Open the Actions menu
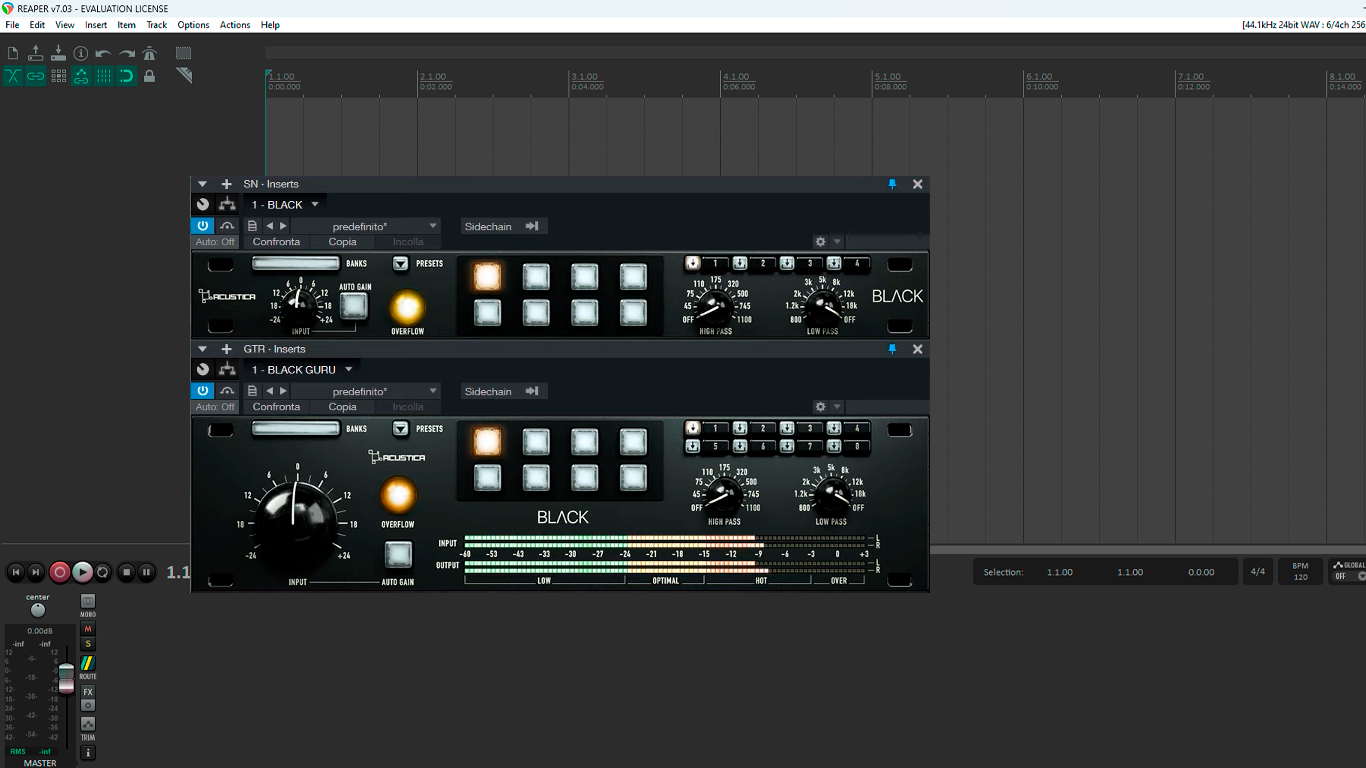The width and height of the screenshot is (1366, 768). [235, 25]
